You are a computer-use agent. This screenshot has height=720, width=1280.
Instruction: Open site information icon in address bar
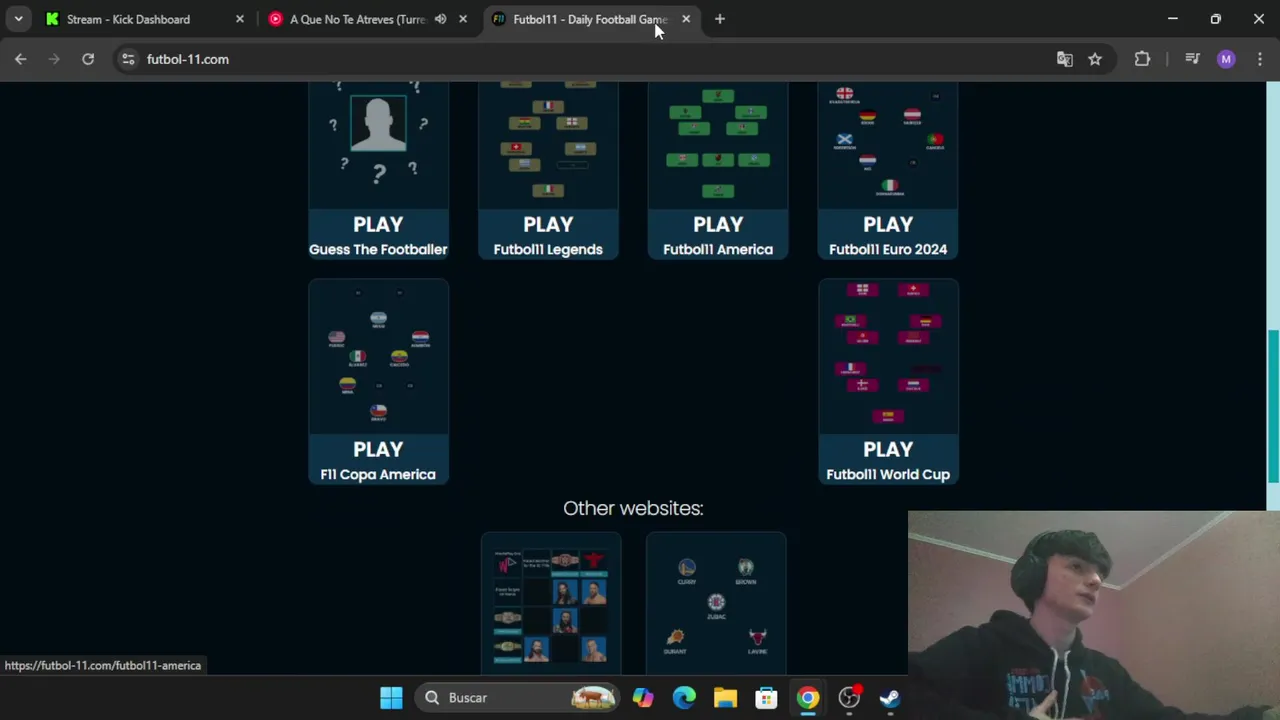point(128,59)
